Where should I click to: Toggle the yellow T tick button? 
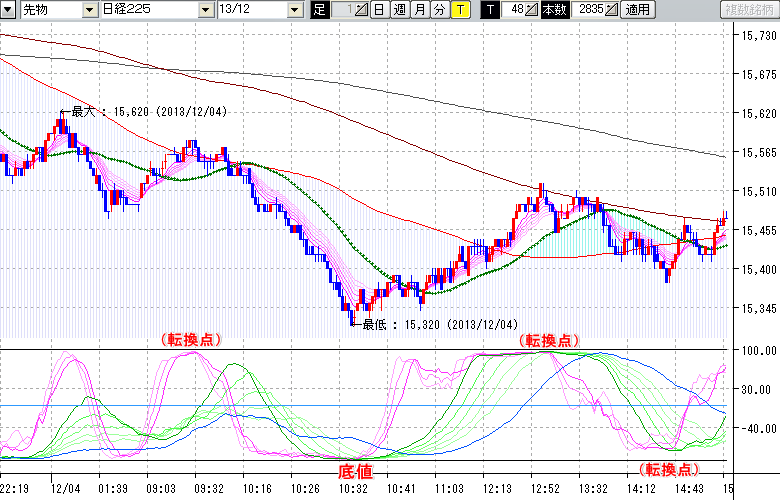coord(459,9)
